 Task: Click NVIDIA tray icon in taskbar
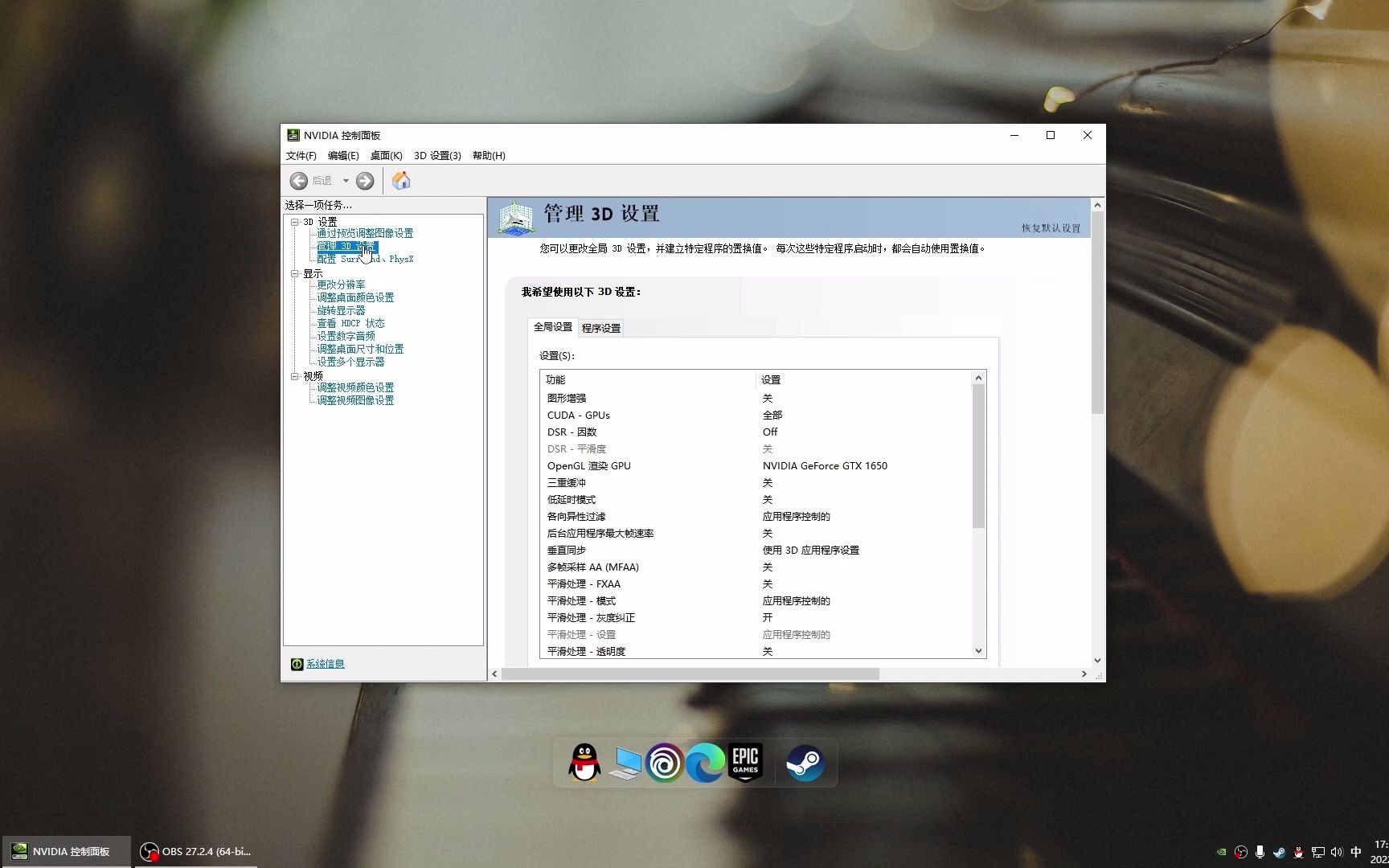pyautogui.click(x=1222, y=852)
